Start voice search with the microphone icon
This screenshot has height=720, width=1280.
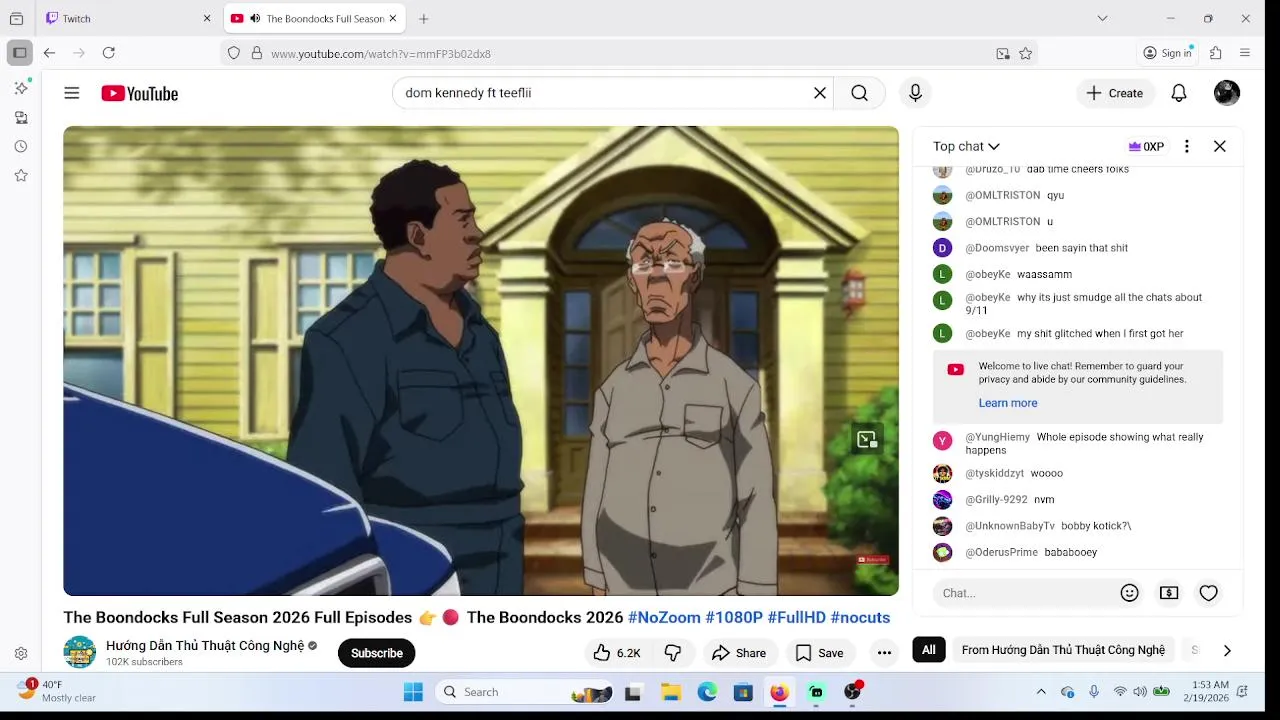click(x=915, y=93)
